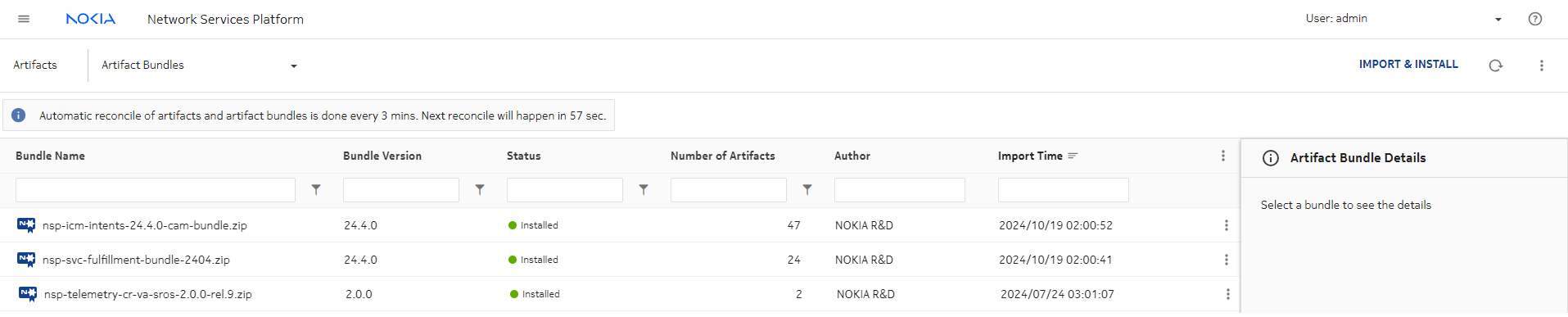
Task: Expand the Artifact Bundles view dropdown
Action: click(200, 66)
